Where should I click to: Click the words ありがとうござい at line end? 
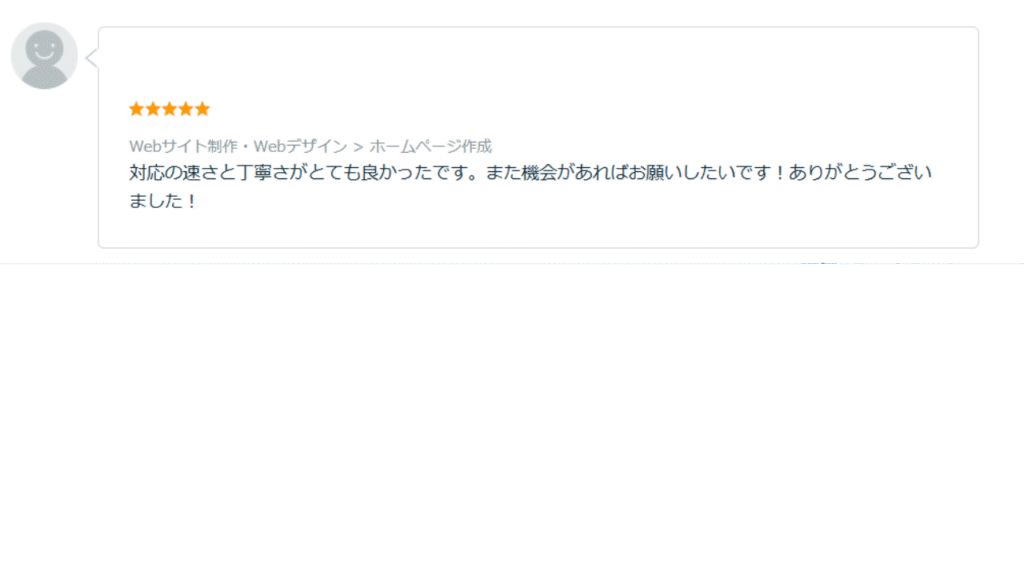click(860, 172)
